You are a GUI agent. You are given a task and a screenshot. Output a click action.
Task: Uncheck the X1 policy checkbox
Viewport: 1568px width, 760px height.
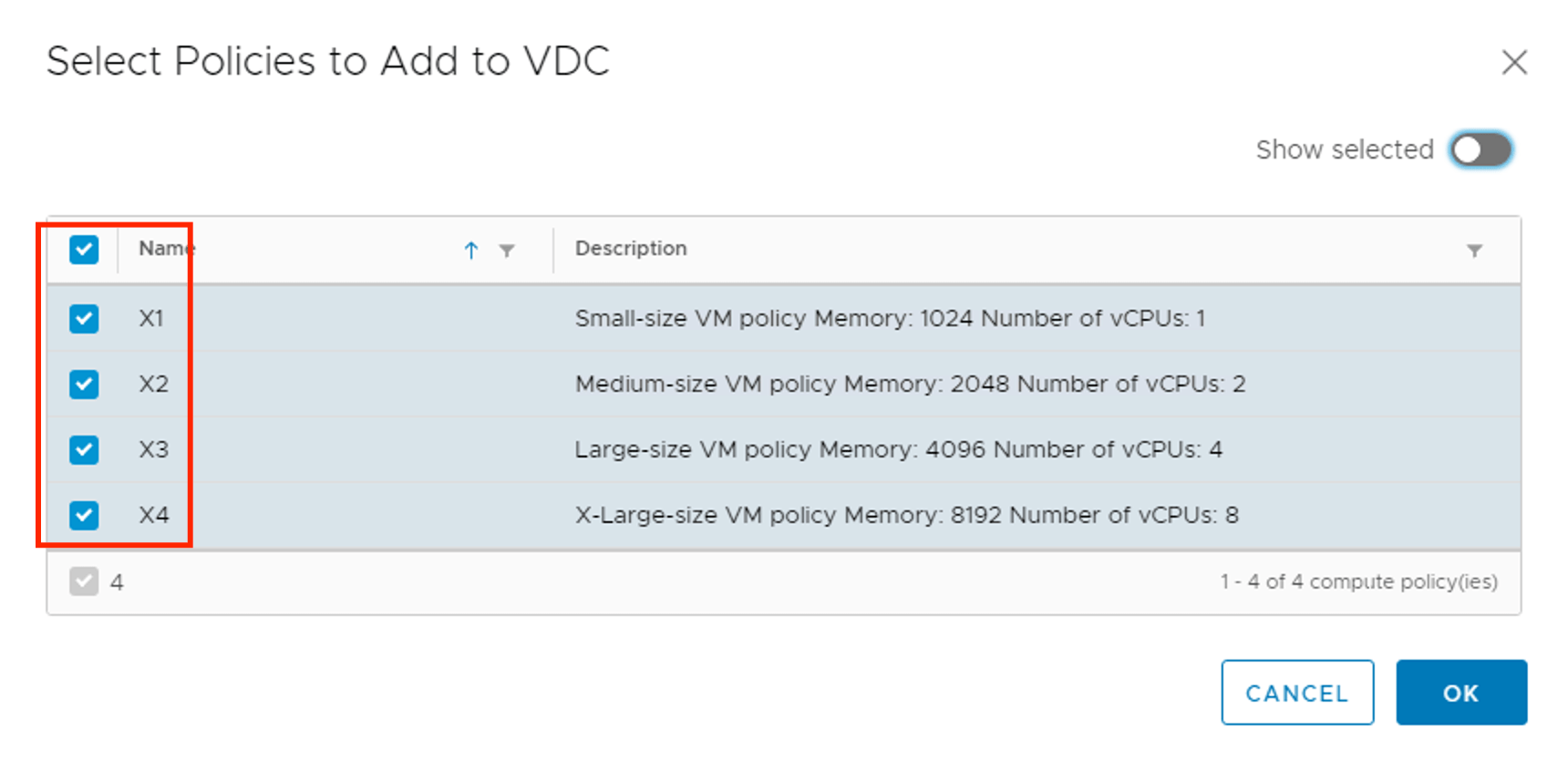[x=84, y=318]
